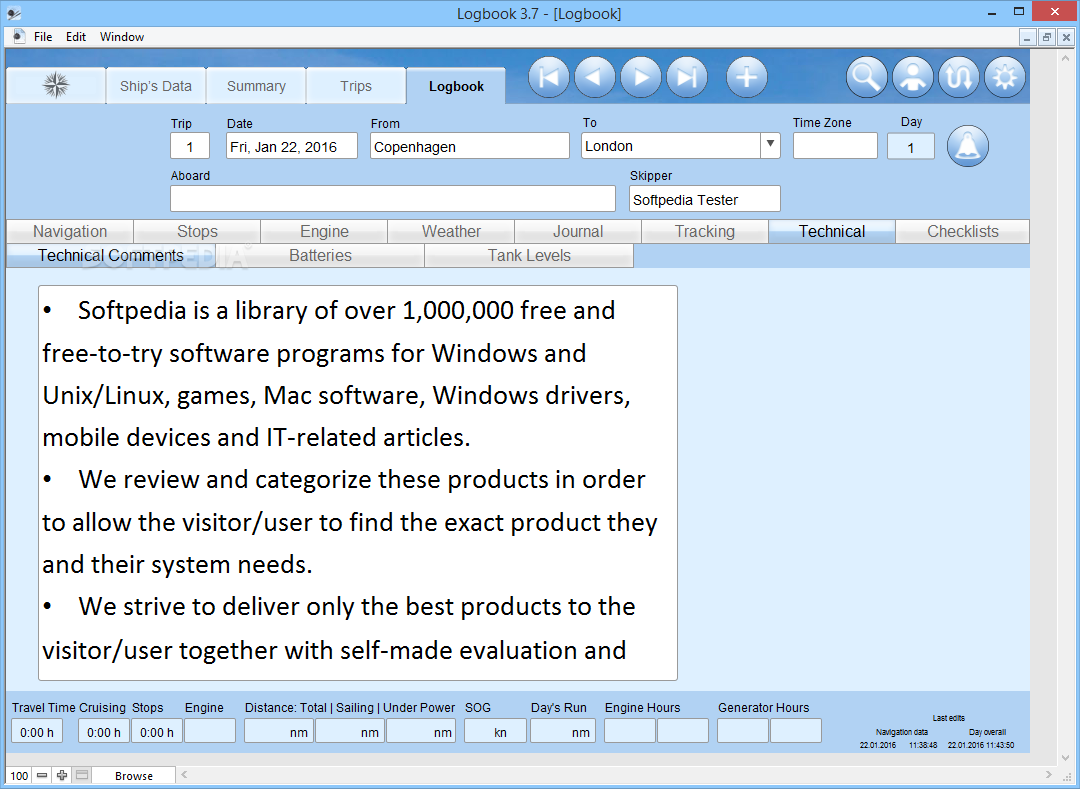
Task: Switch to the Summary tab
Action: point(256,85)
